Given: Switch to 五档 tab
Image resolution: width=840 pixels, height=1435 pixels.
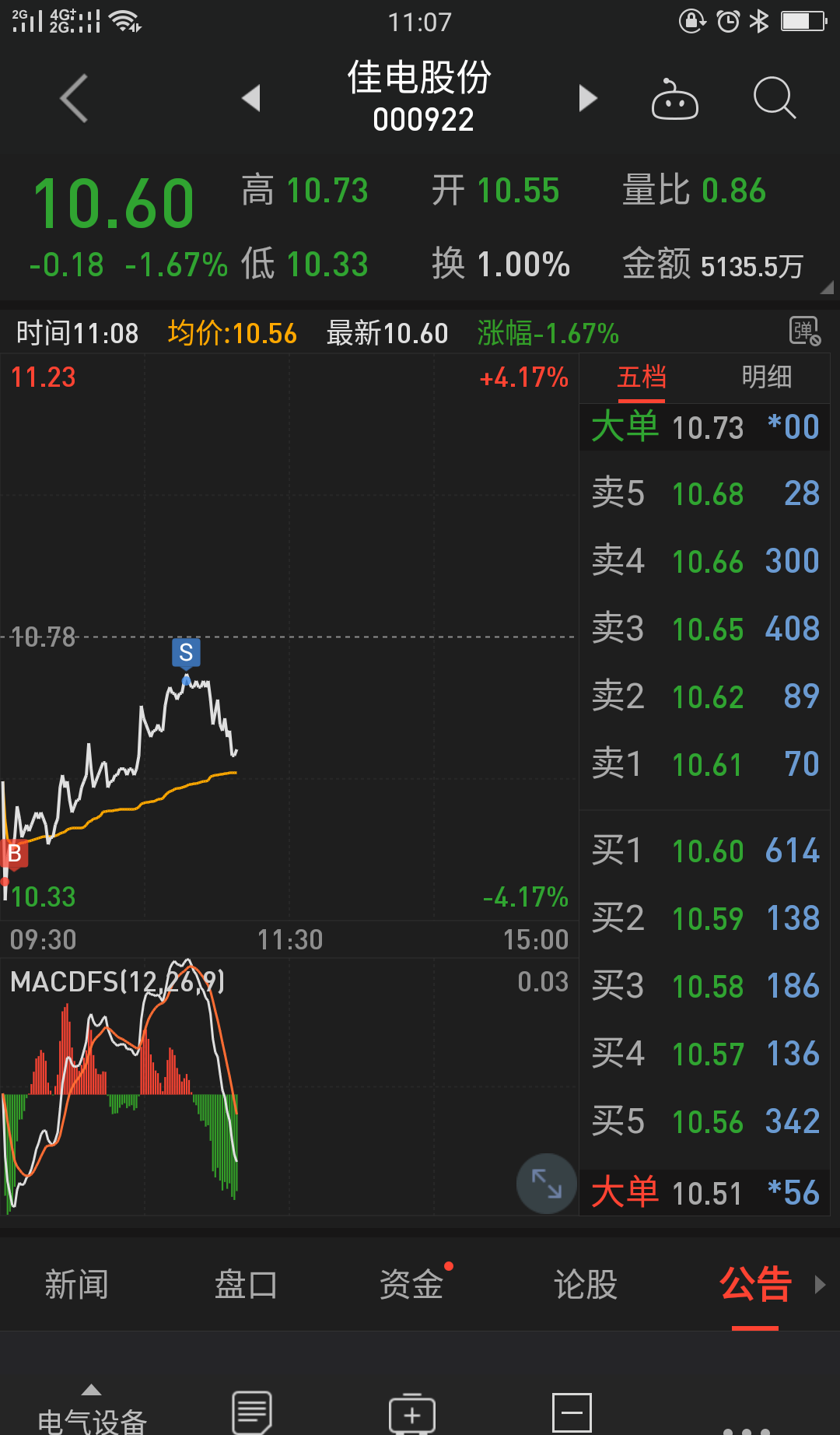Looking at the screenshot, I should [x=642, y=377].
